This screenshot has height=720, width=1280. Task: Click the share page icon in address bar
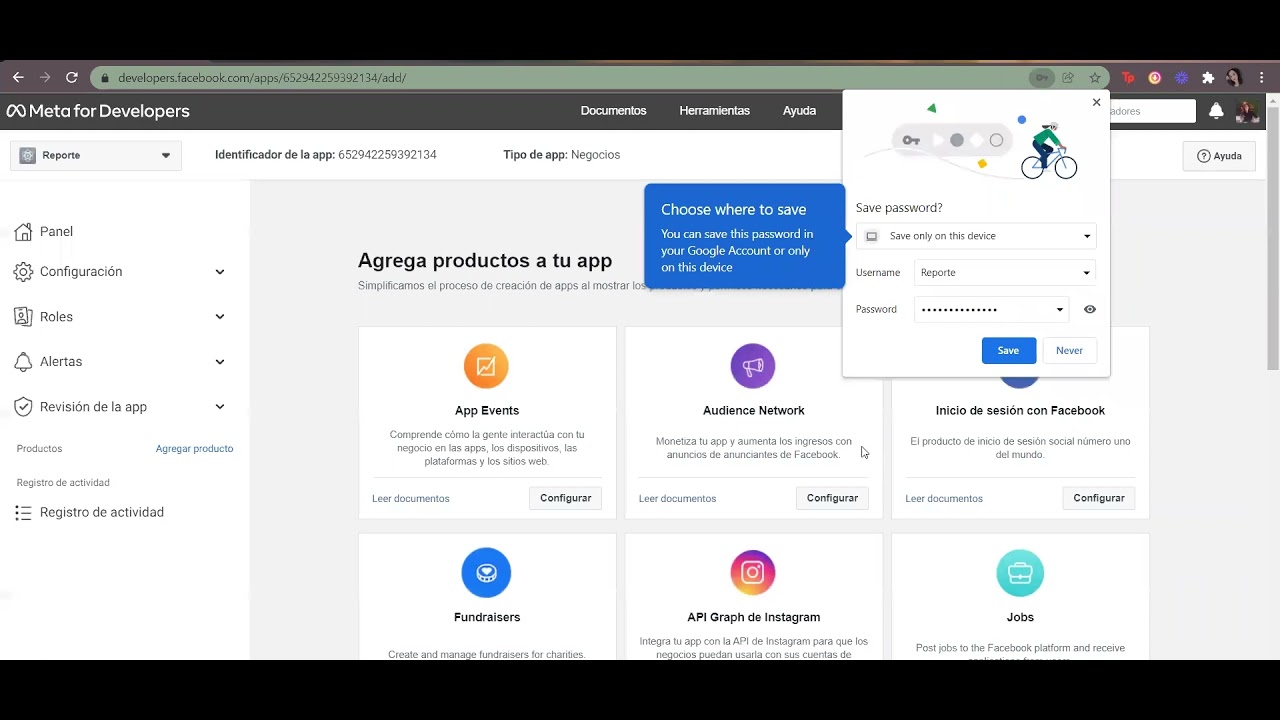coord(1068,77)
